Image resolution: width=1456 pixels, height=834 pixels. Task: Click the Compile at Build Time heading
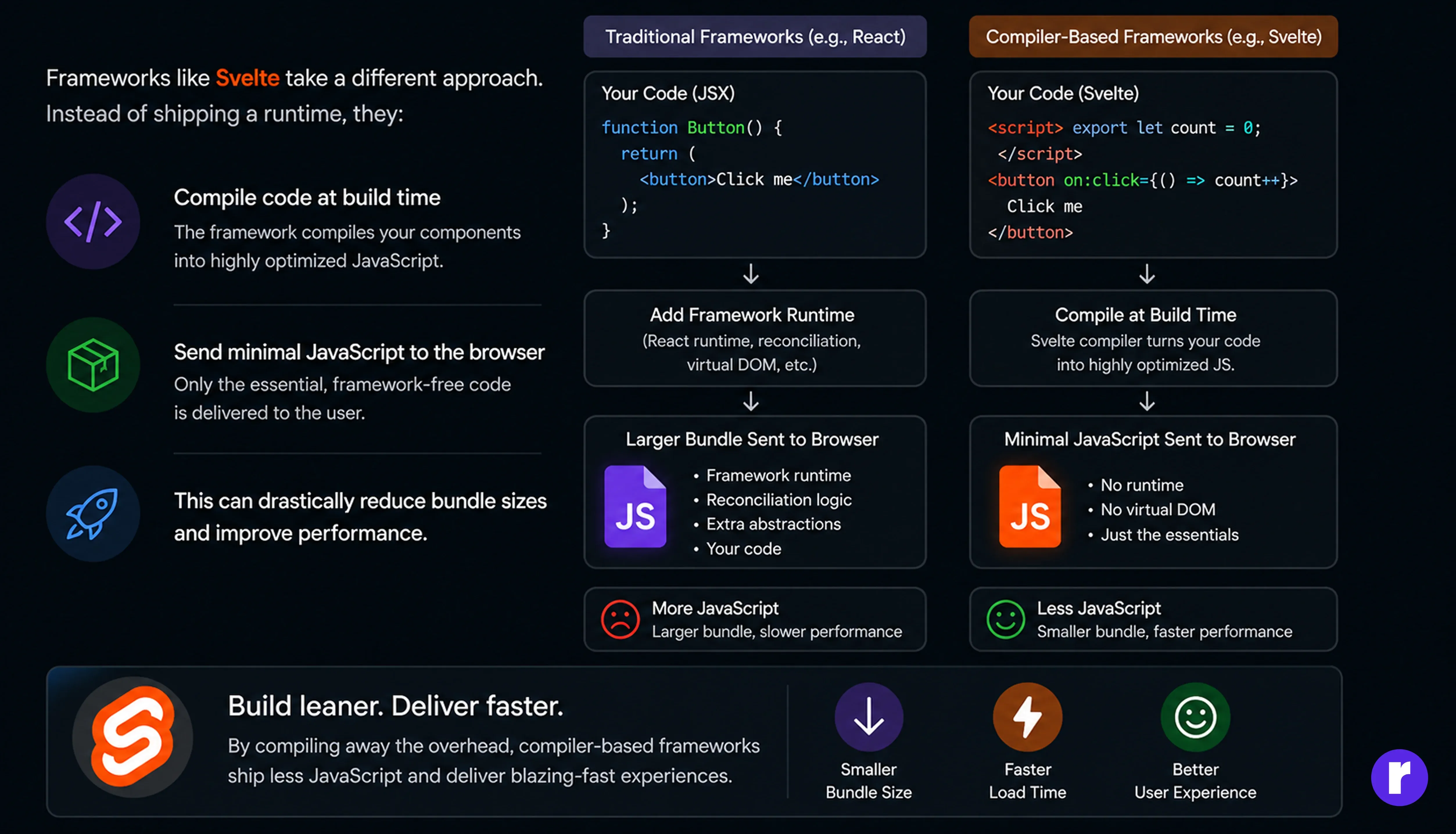click(1145, 314)
